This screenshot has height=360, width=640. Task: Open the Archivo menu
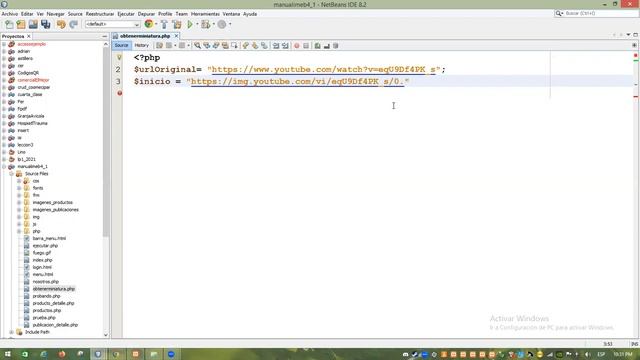click(x=10, y=14)
